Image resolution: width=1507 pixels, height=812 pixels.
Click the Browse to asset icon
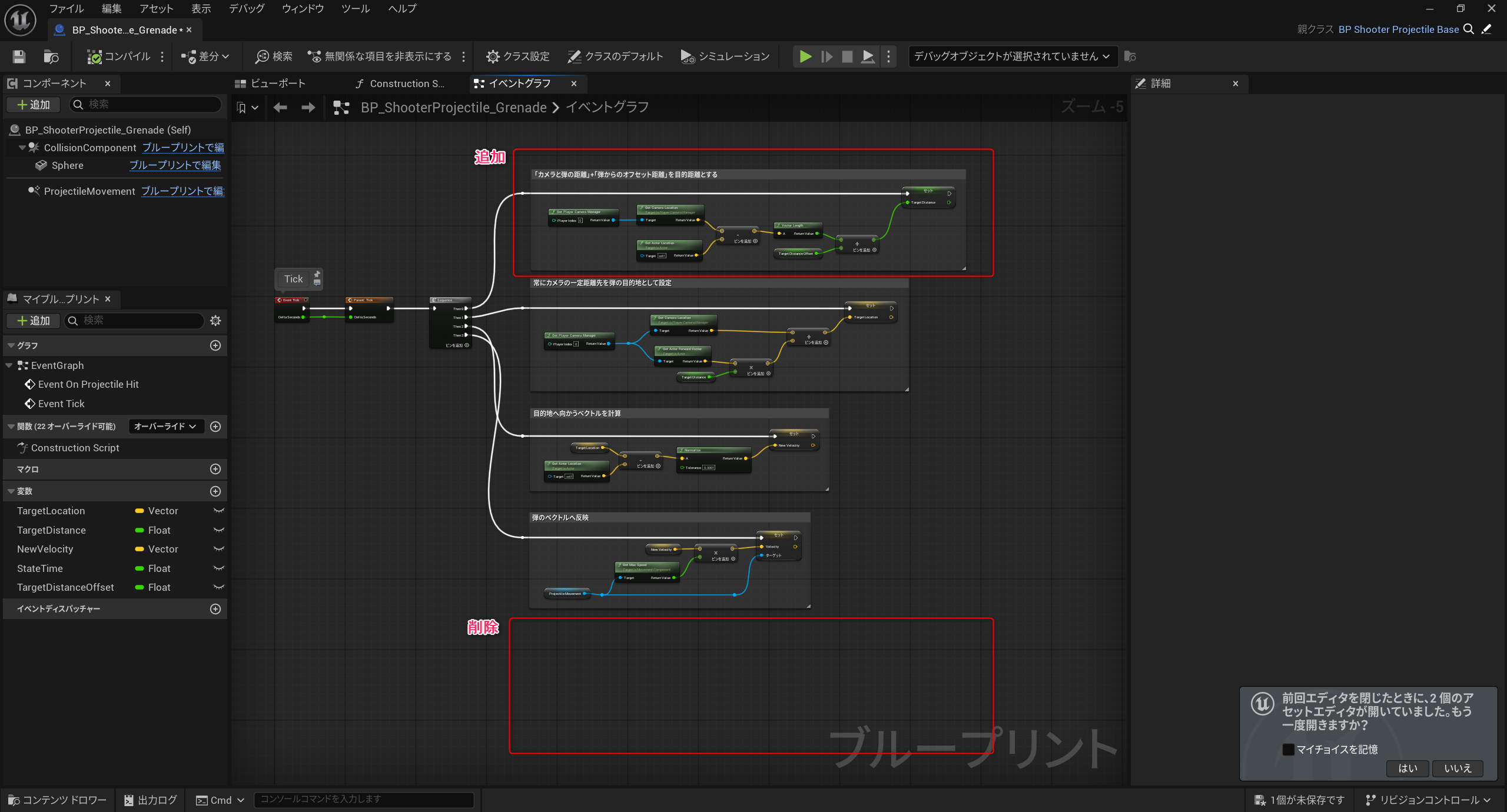coord(51,56)
